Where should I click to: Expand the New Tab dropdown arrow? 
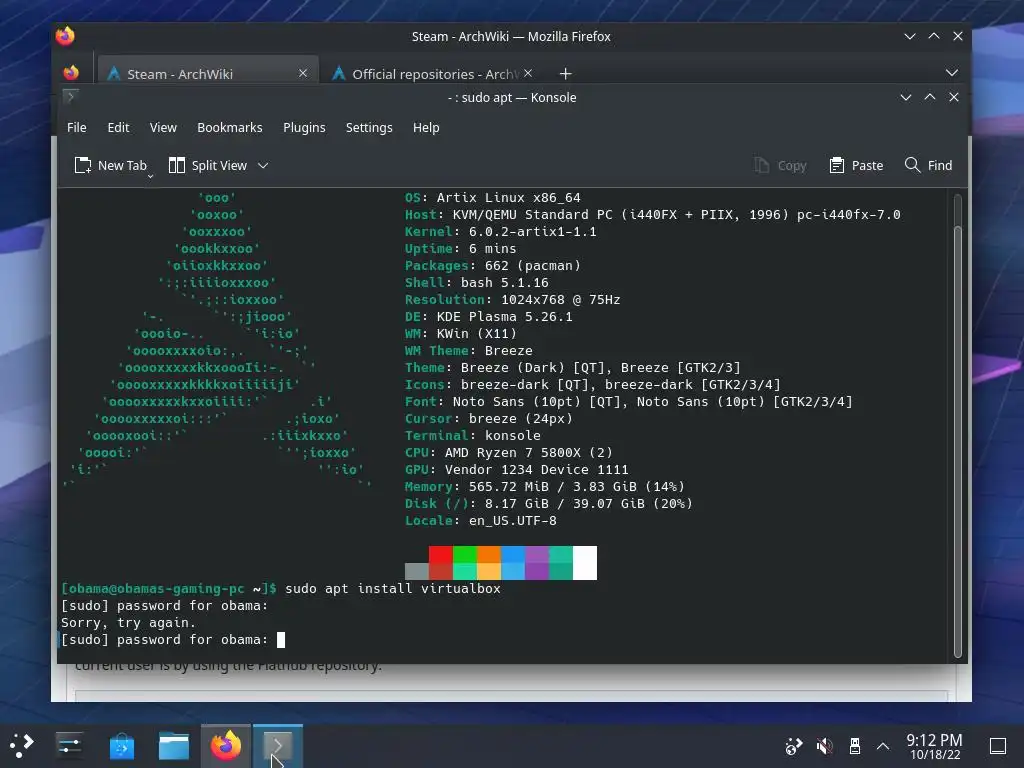pos(150,176)
